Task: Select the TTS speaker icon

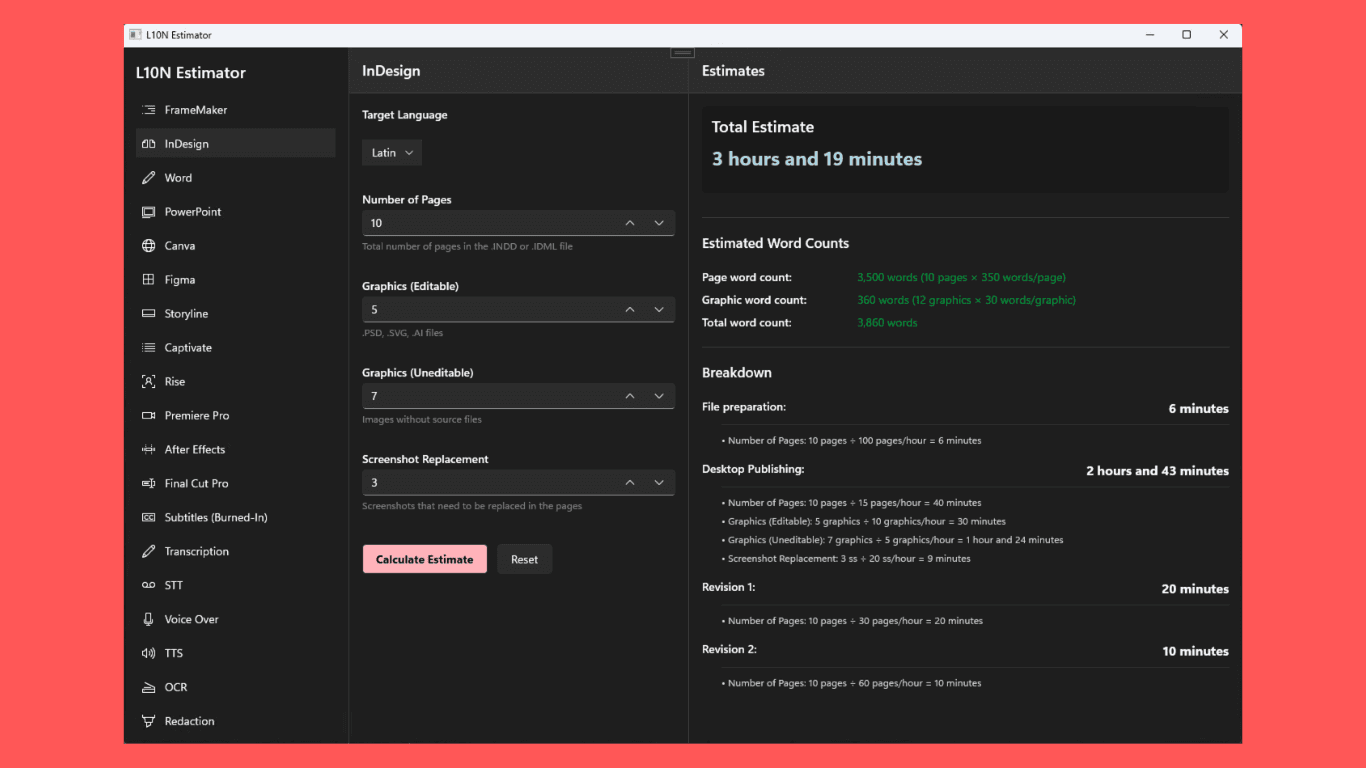Action: point(147,653)
